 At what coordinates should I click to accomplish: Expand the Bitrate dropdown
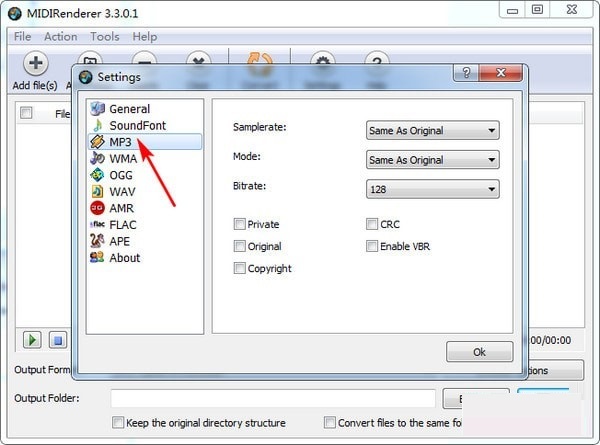[432, 189]
